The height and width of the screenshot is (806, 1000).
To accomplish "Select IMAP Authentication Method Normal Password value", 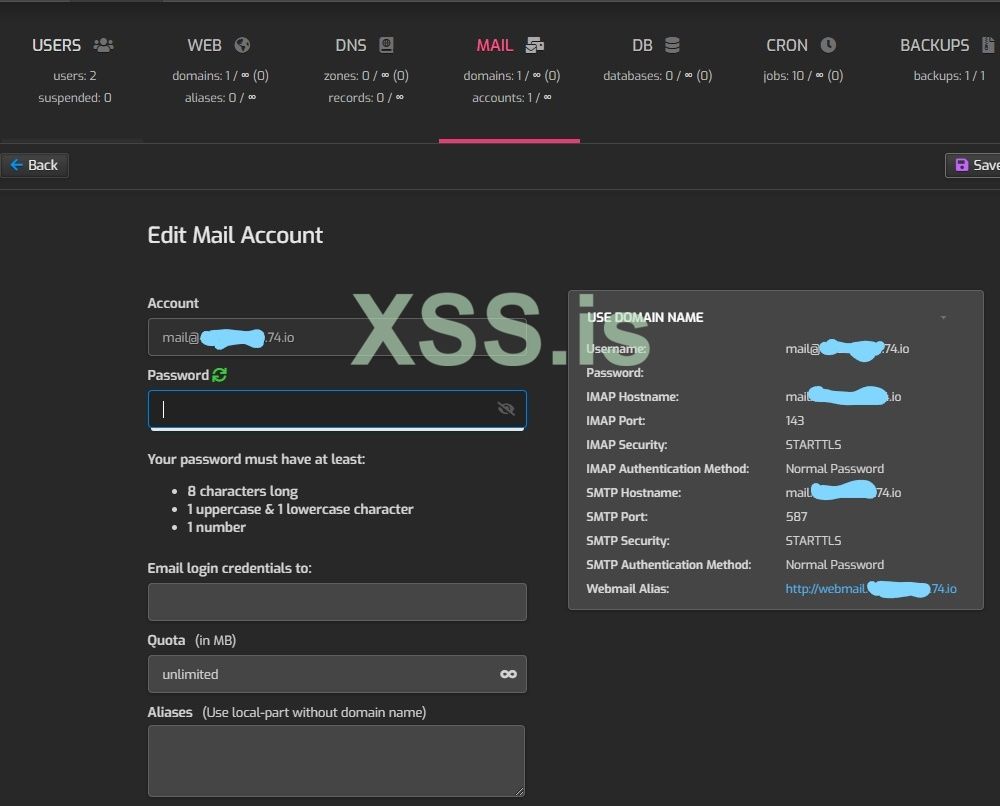I will point(835,469).
